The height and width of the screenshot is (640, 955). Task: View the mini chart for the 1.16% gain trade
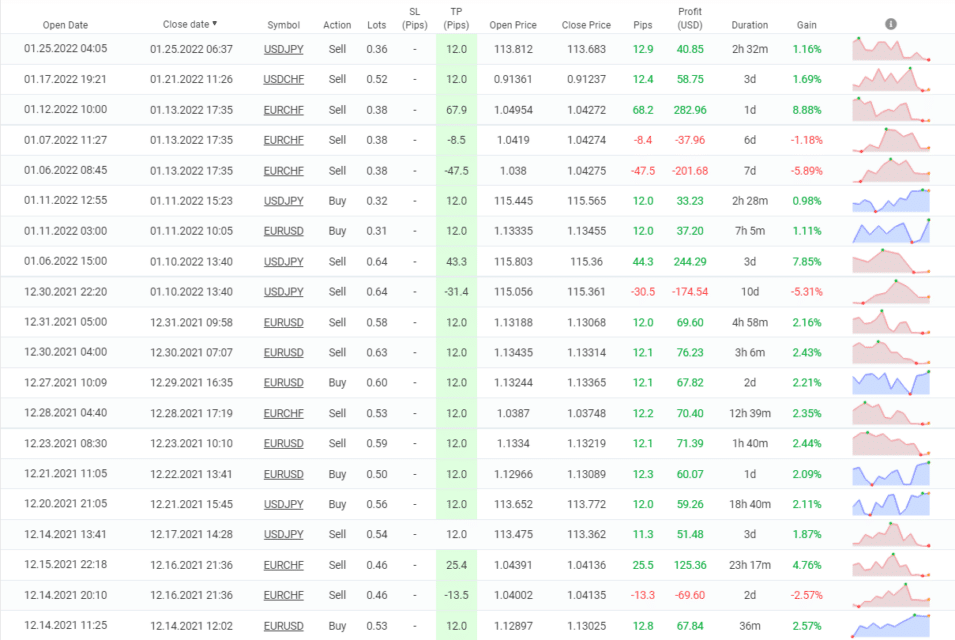click(890, 49)
